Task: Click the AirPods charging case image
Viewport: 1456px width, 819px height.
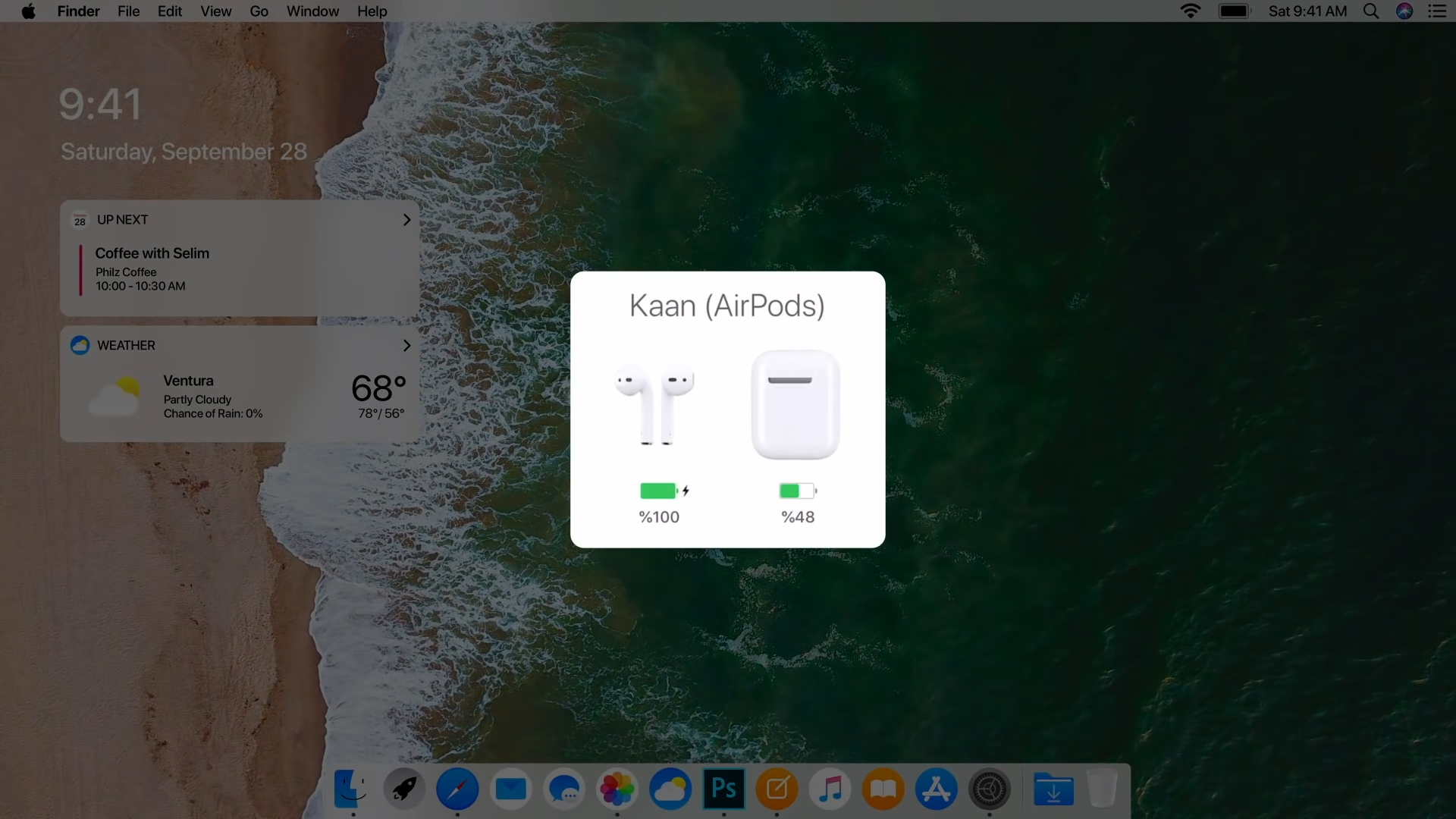Action: [x=795, y=404]
